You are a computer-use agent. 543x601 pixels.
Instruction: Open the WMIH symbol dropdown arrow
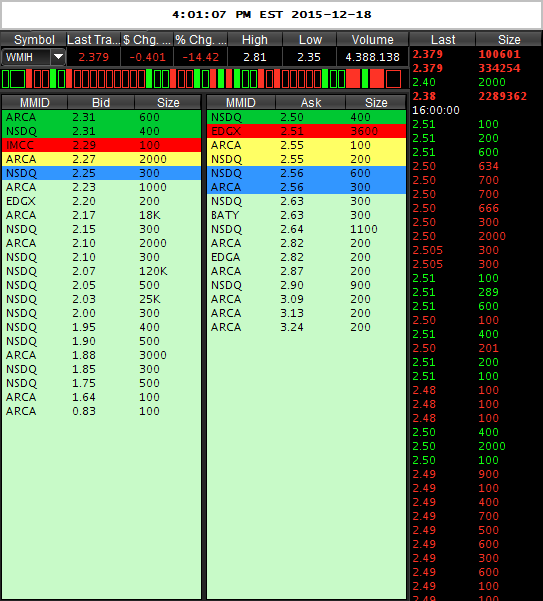58,57
